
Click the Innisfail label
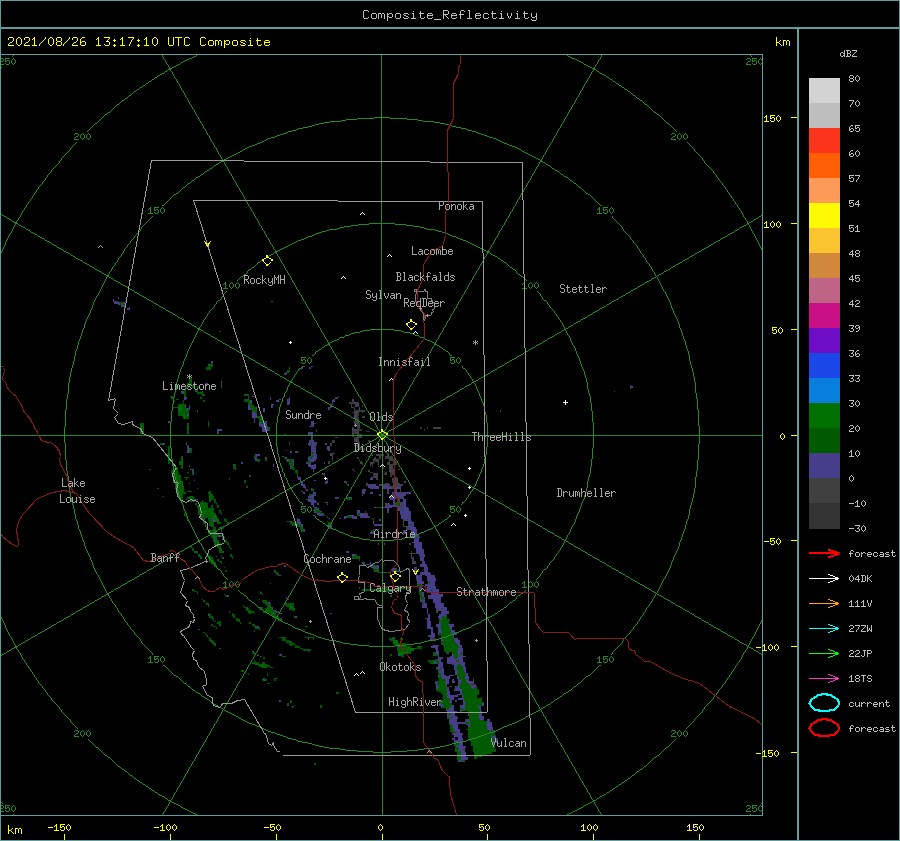point(404,362)
